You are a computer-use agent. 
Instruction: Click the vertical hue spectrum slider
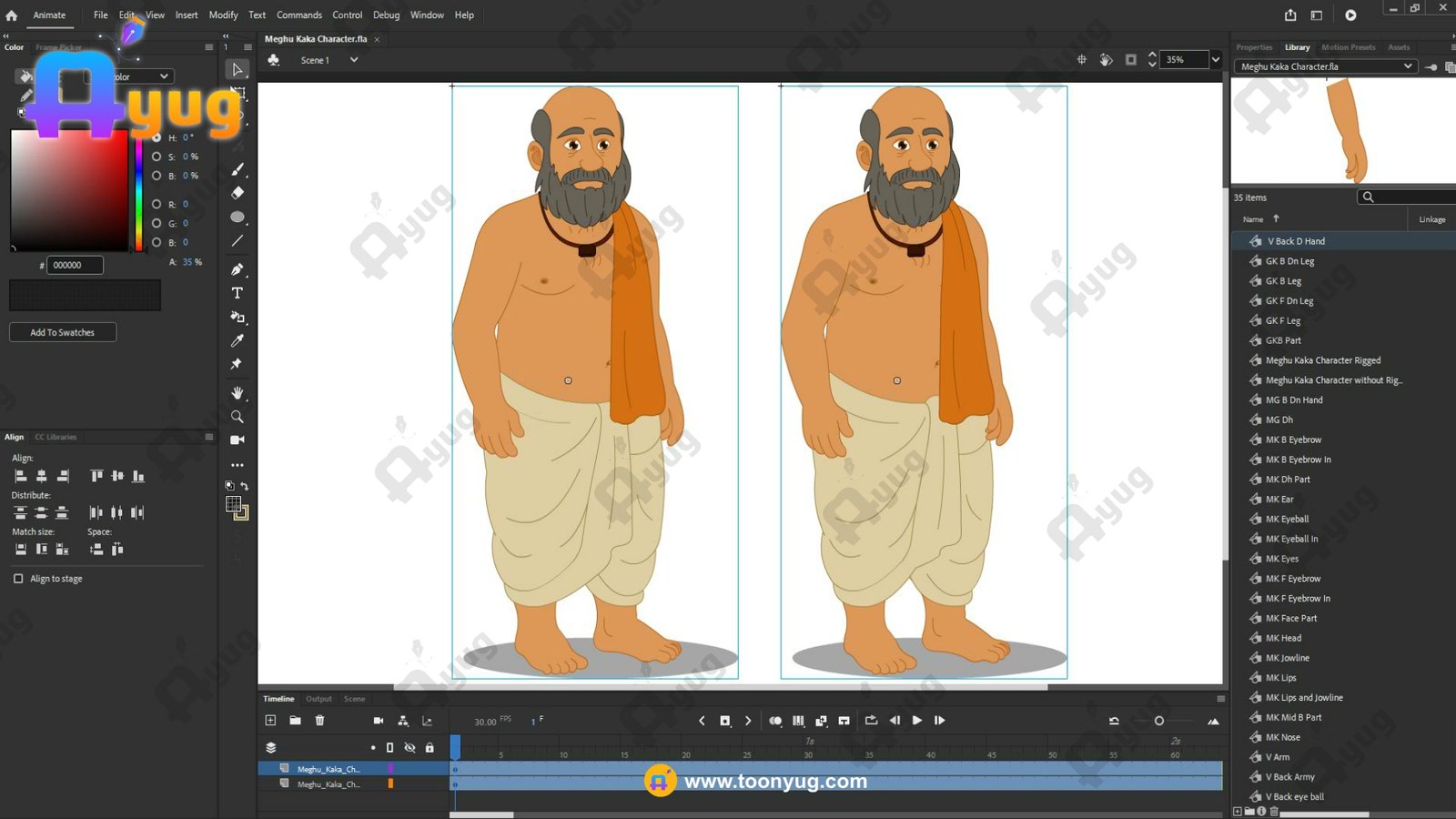138,191
